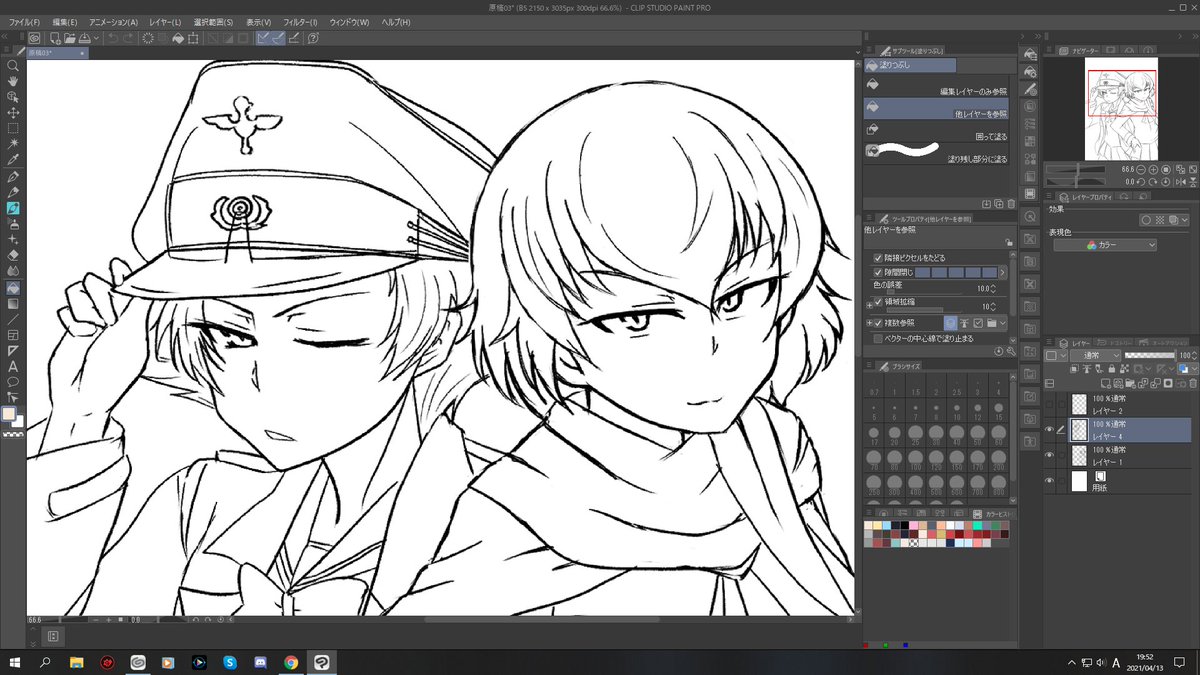Open the help question mark icon
This screenshot has height=675, width=1200.
tap(314, 38)
